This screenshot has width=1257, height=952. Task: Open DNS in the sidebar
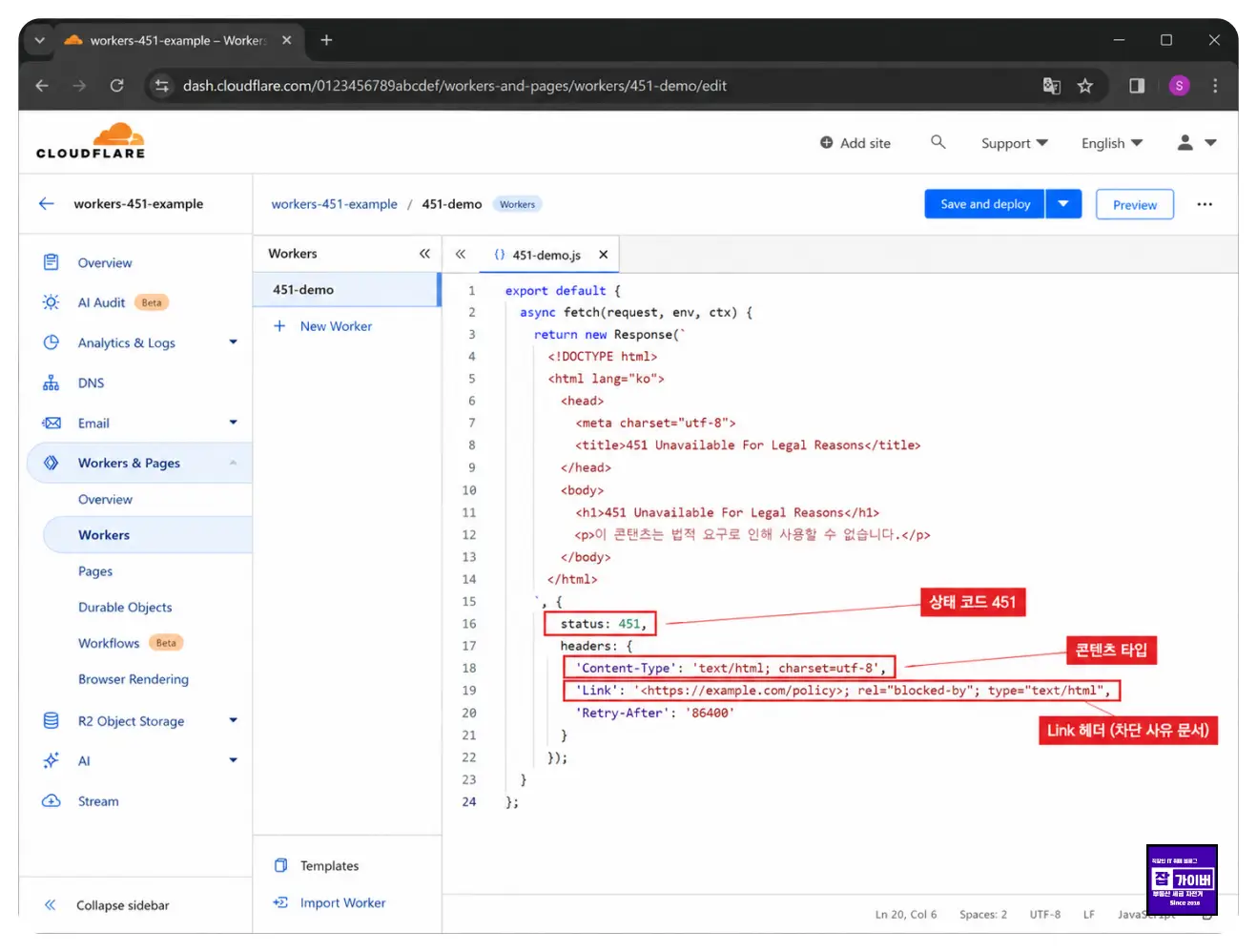[91, 383]
